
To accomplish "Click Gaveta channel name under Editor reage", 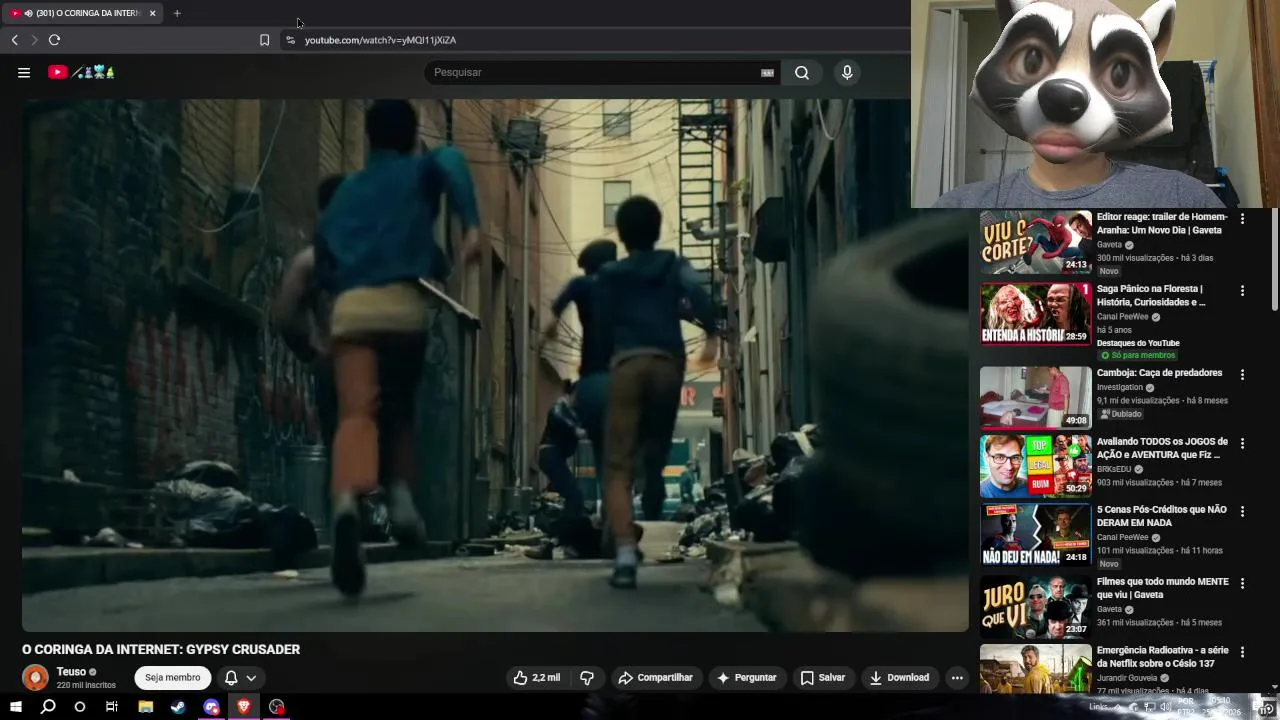I will [1109, 245].
